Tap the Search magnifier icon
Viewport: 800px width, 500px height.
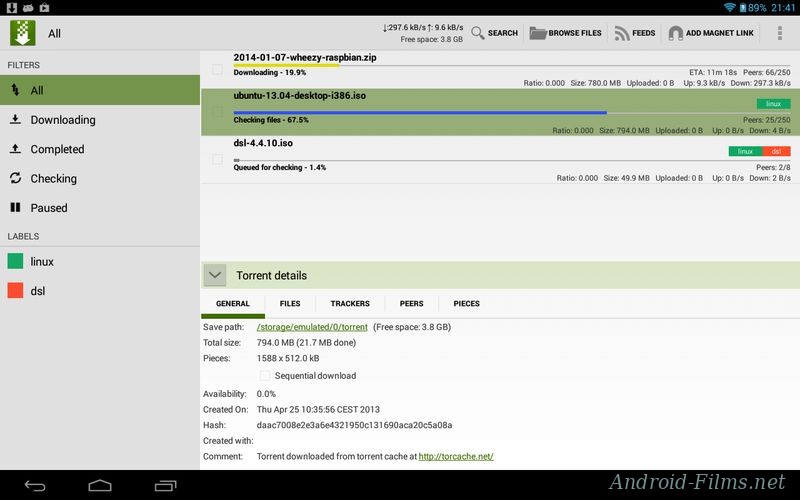[x=477, y=33]
